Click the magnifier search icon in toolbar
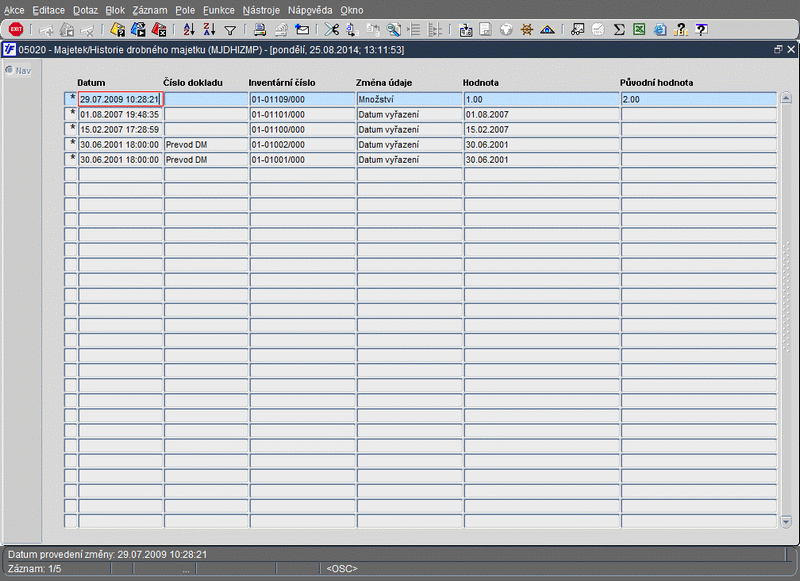The height and width of the screenshot is (581, 800). click(x=393, y=30)
